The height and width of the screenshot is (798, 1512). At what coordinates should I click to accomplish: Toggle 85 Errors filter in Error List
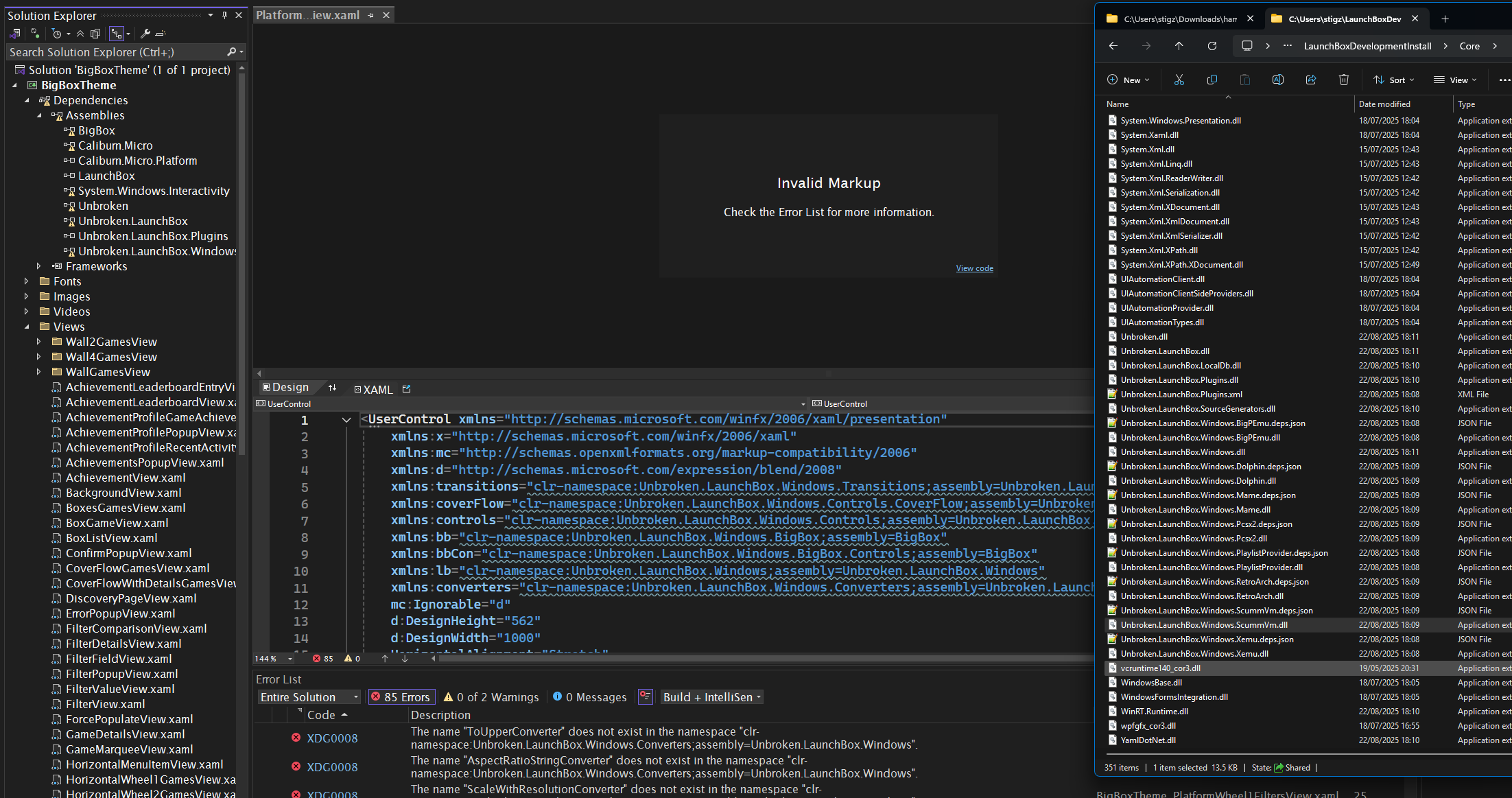click(x=401, y=697)
